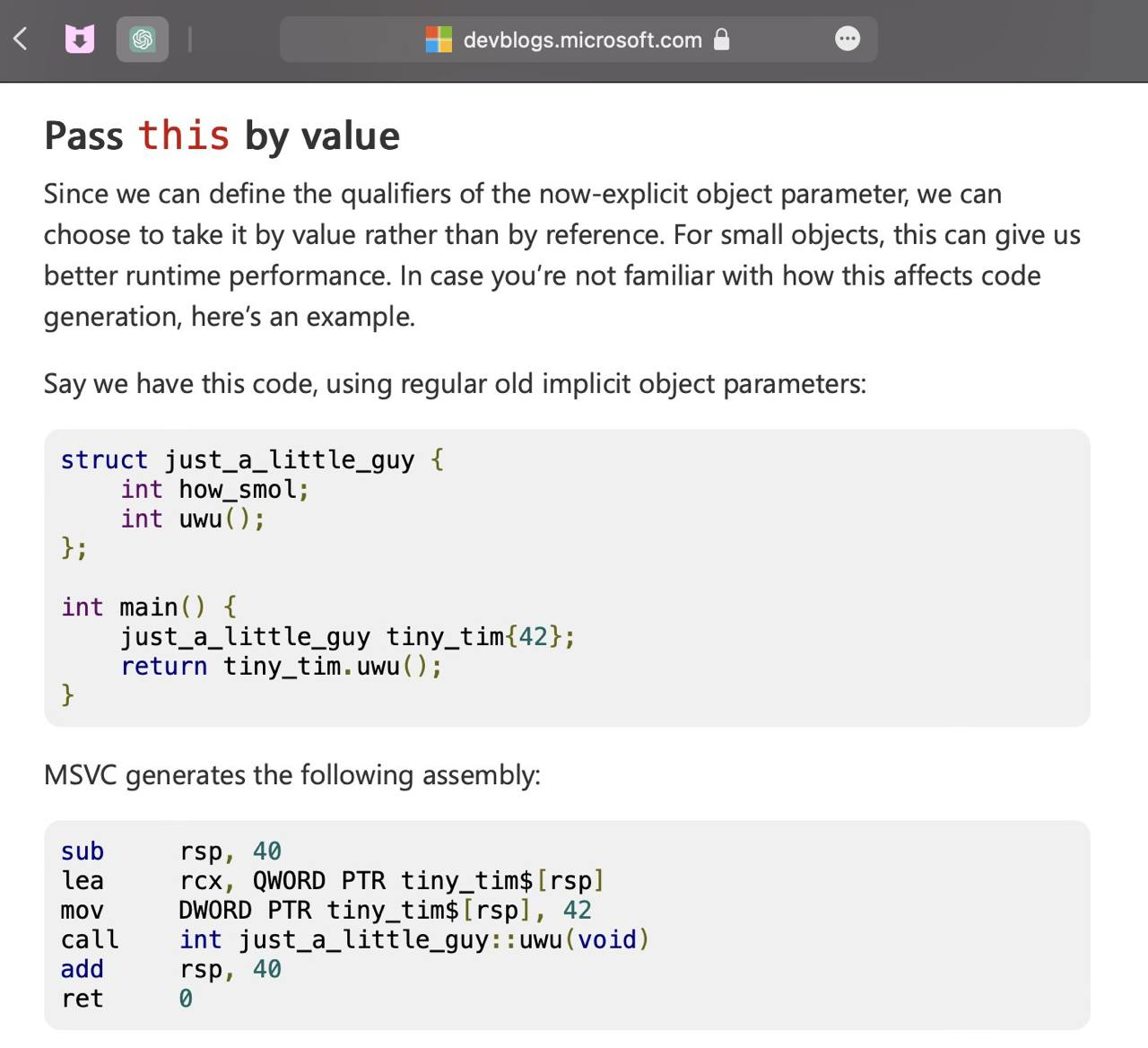The image size is (1148, 1048).
Task: Click the "lea" instruction in assembly listing
Action: 83,880
